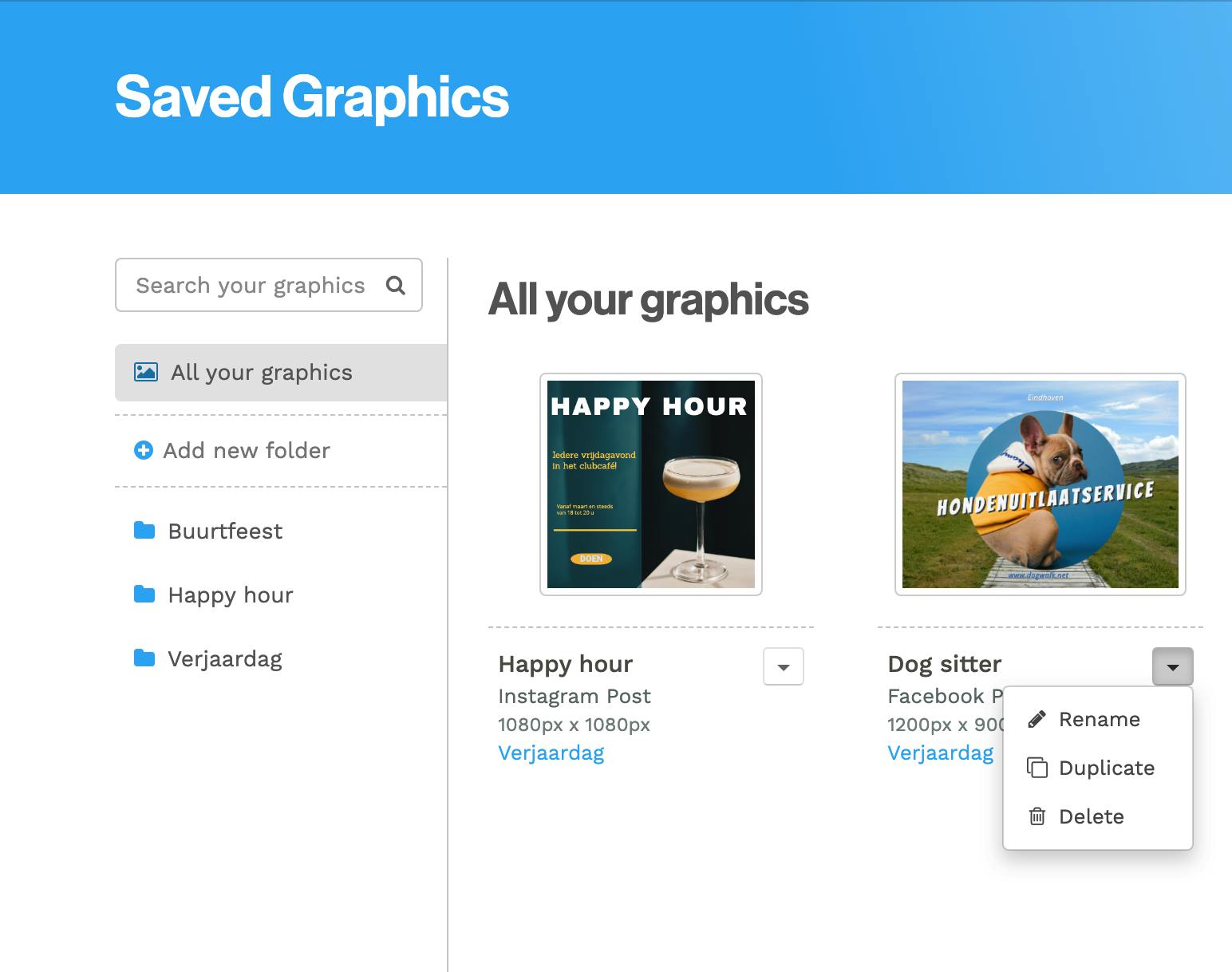Click the search magnifier icon

pos(396,285)
